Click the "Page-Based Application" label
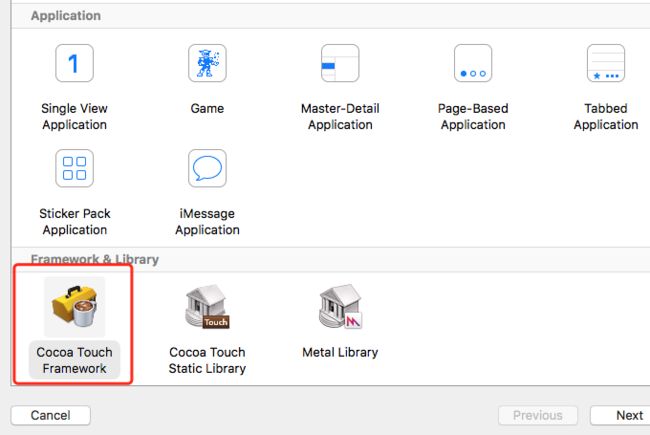Screen dimensions: 650x435 tap(473, 117)
